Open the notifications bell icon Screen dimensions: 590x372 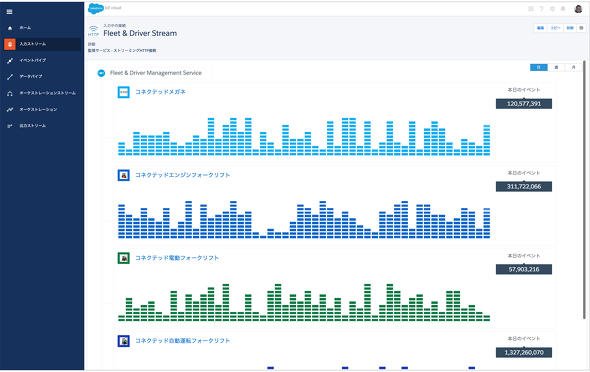(x=563, y=9)
